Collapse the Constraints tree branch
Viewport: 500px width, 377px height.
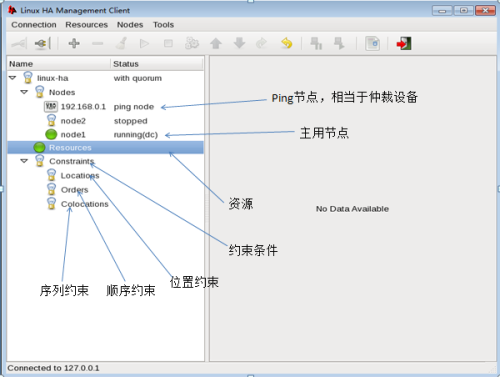24,161
